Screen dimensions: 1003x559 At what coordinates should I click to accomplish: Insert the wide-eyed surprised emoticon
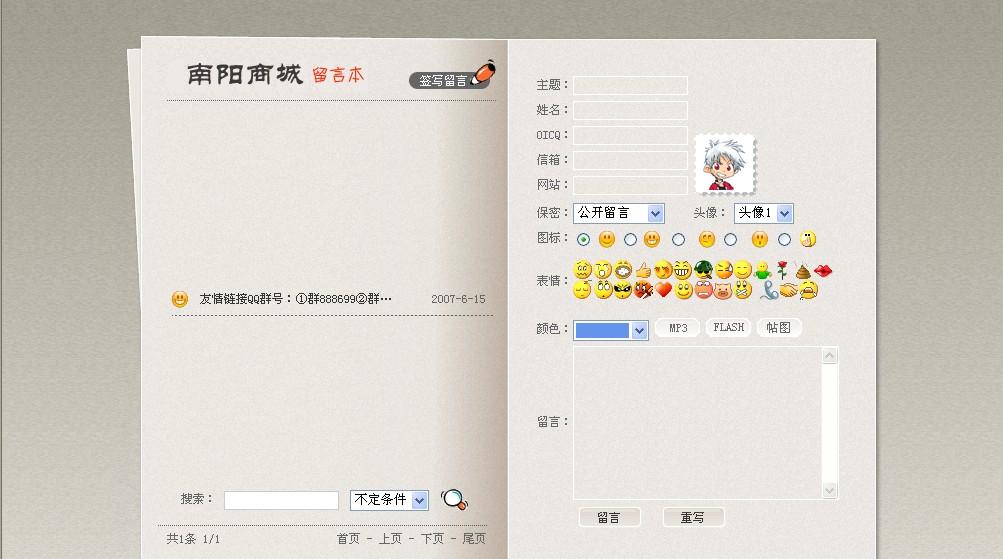click(x=604, y=289)
